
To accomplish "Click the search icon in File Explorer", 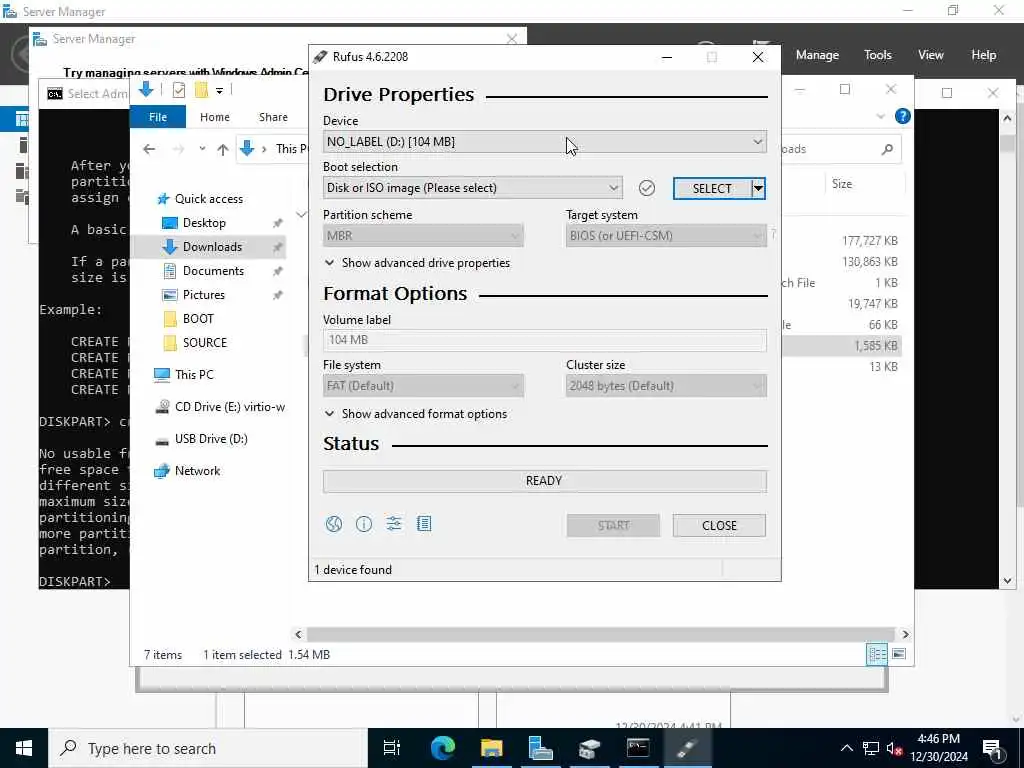I will (x=887, y=150).
